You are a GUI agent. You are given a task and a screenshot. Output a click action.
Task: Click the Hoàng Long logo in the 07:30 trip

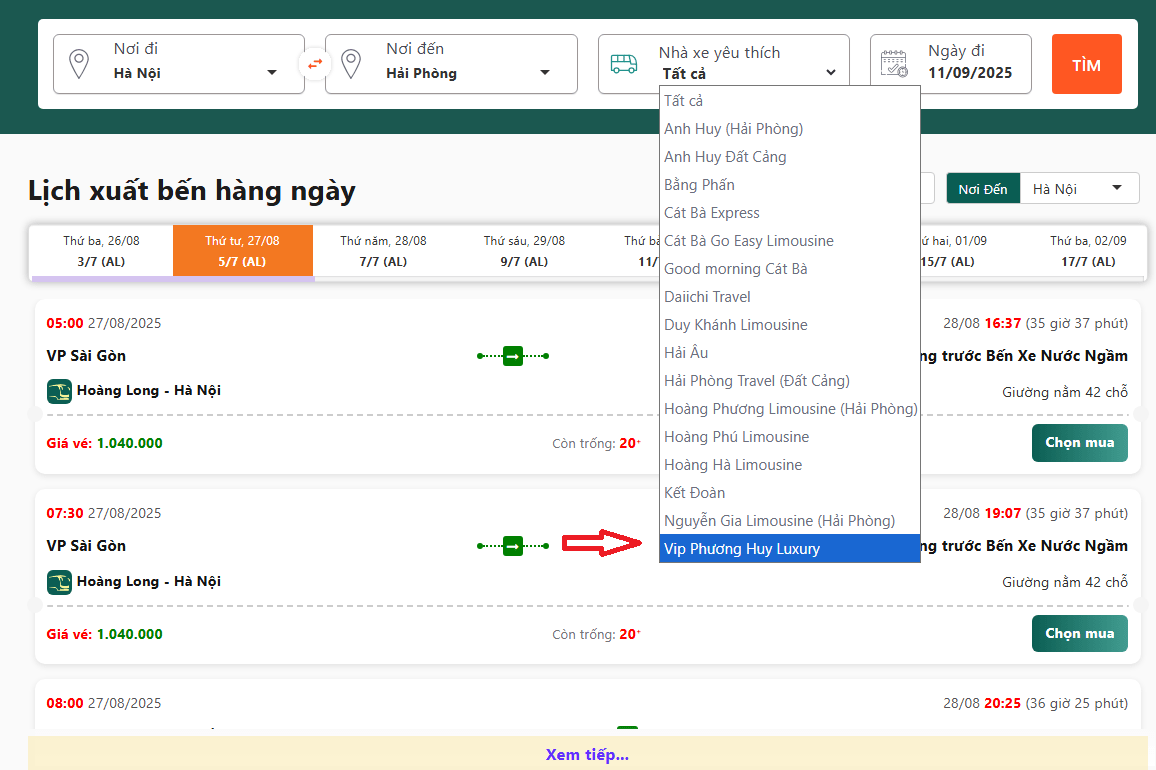click(x=59, y=581)
